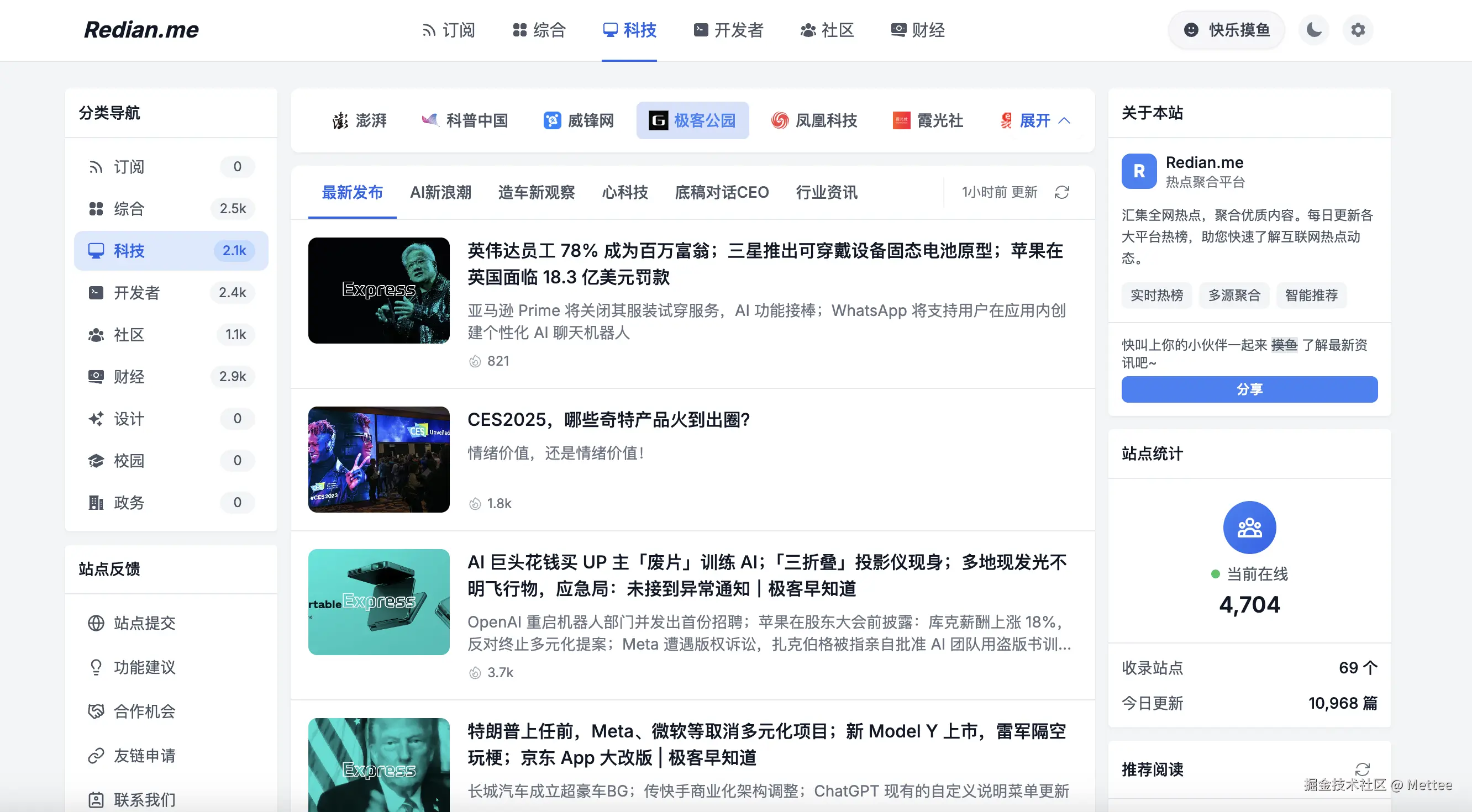
Task: Collapse the source list via 展开 chevron
Action: point(1064,120)
